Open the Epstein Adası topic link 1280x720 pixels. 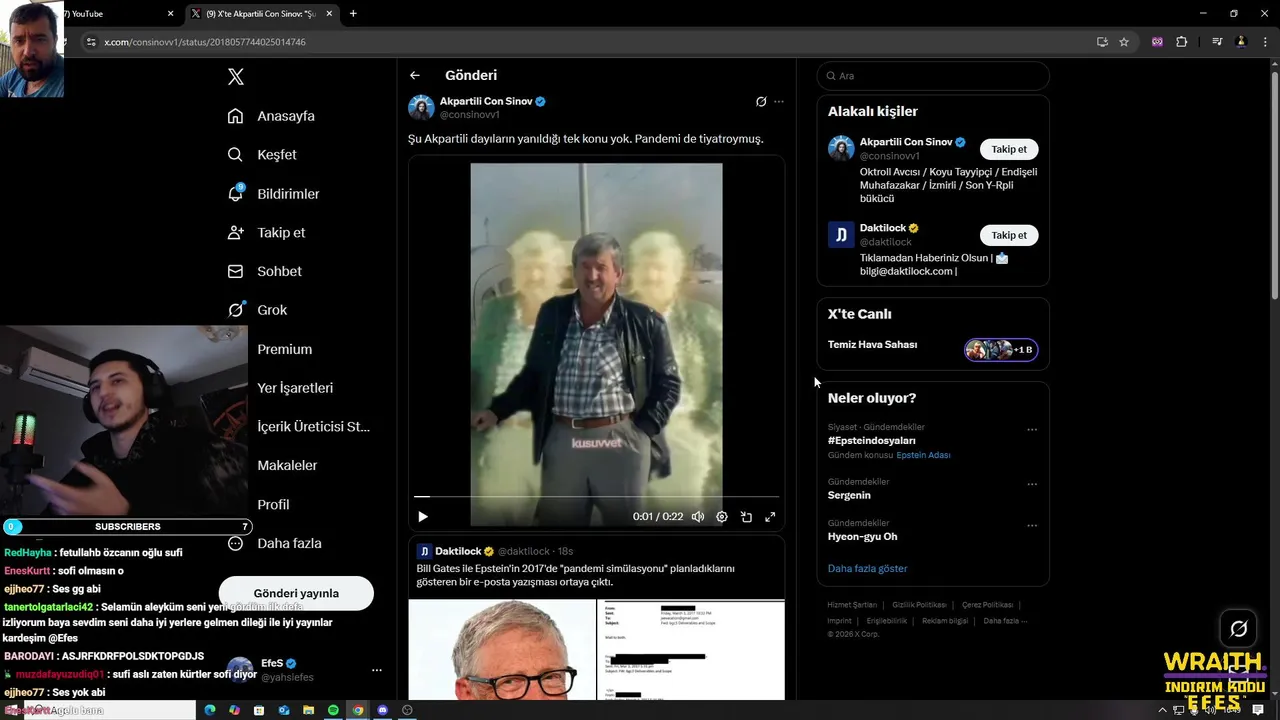[923, 455]
